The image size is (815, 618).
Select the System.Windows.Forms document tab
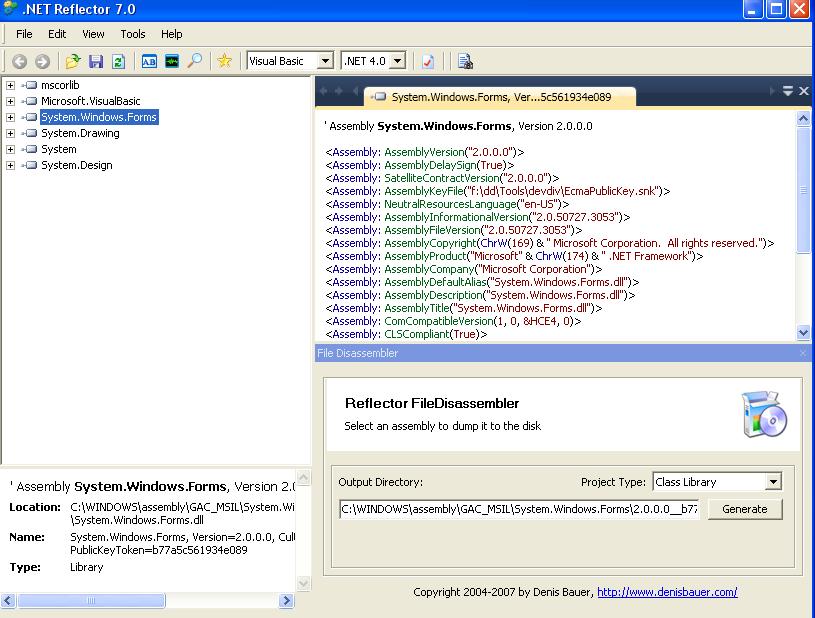pyautogui.click(x=499, y=97)
